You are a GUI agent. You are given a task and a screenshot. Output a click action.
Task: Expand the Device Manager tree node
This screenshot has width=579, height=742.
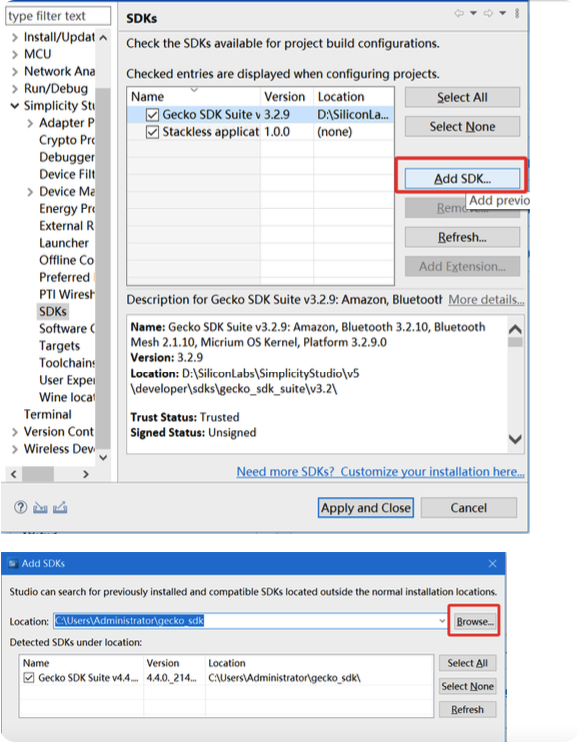pos(30,192)
